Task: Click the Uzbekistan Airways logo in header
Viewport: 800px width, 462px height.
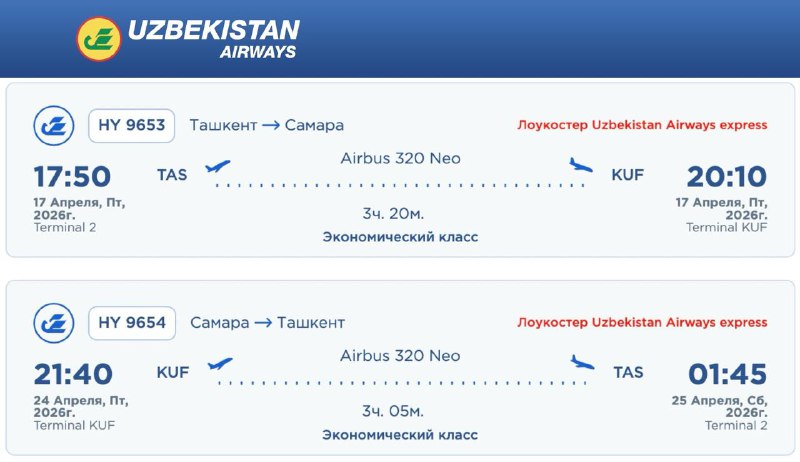Action: [x=187, y=38]
